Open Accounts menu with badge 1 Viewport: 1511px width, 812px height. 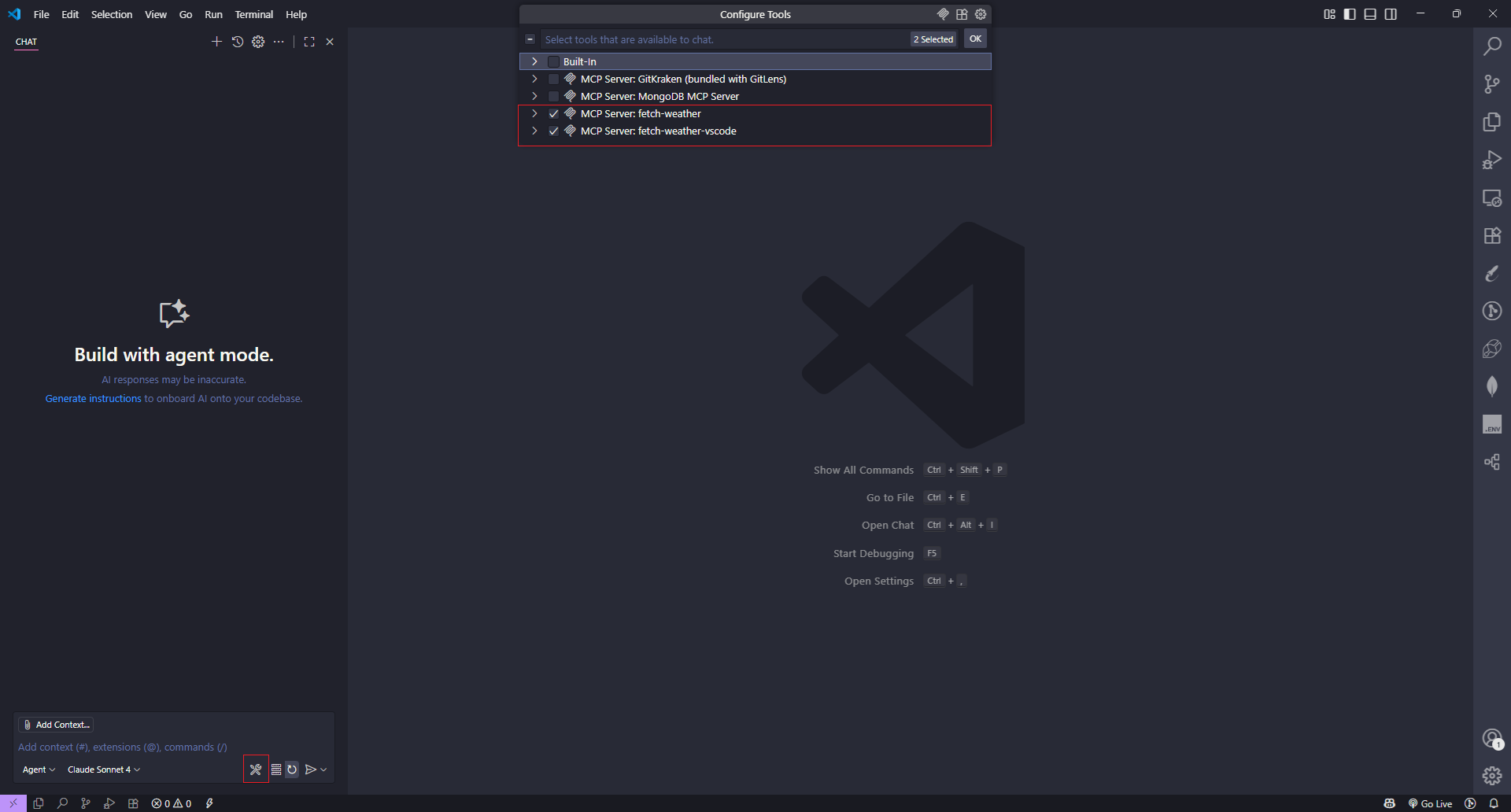(x=1492, y=738)
